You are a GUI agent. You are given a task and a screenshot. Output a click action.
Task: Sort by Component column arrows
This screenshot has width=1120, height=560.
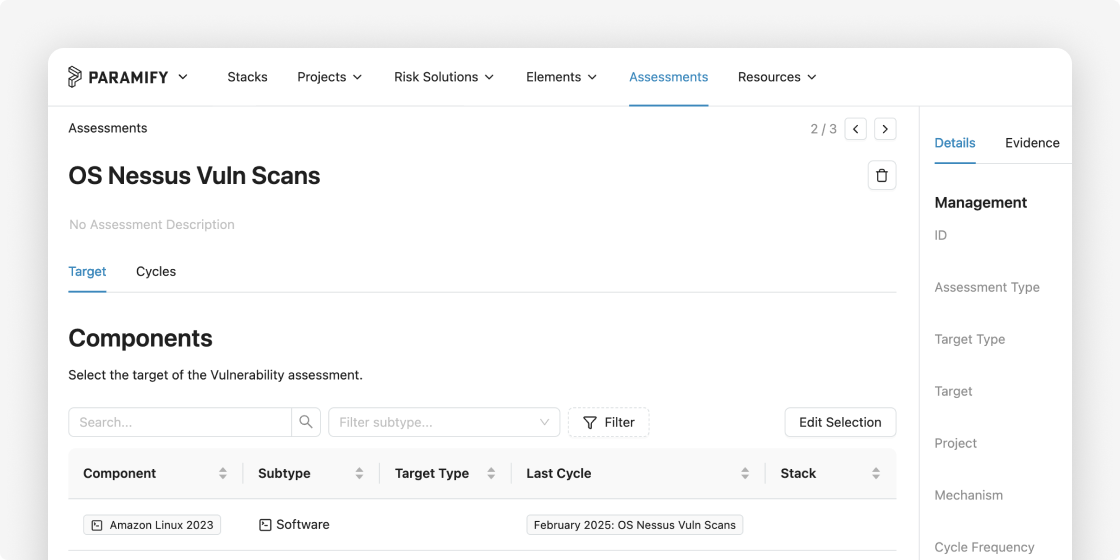[x=223, y=474]
